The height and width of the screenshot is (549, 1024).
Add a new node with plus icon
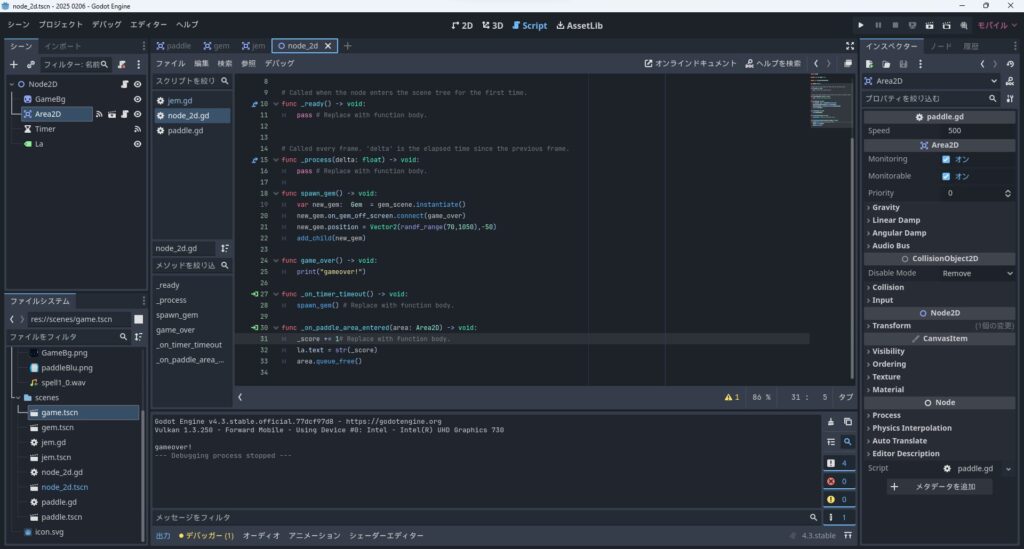(14, 65)
